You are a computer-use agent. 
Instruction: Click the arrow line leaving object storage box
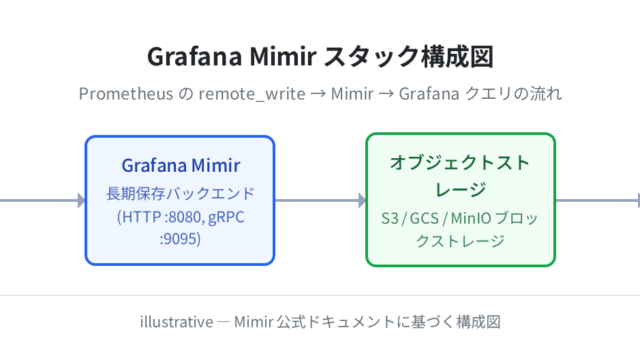(598, 200)
